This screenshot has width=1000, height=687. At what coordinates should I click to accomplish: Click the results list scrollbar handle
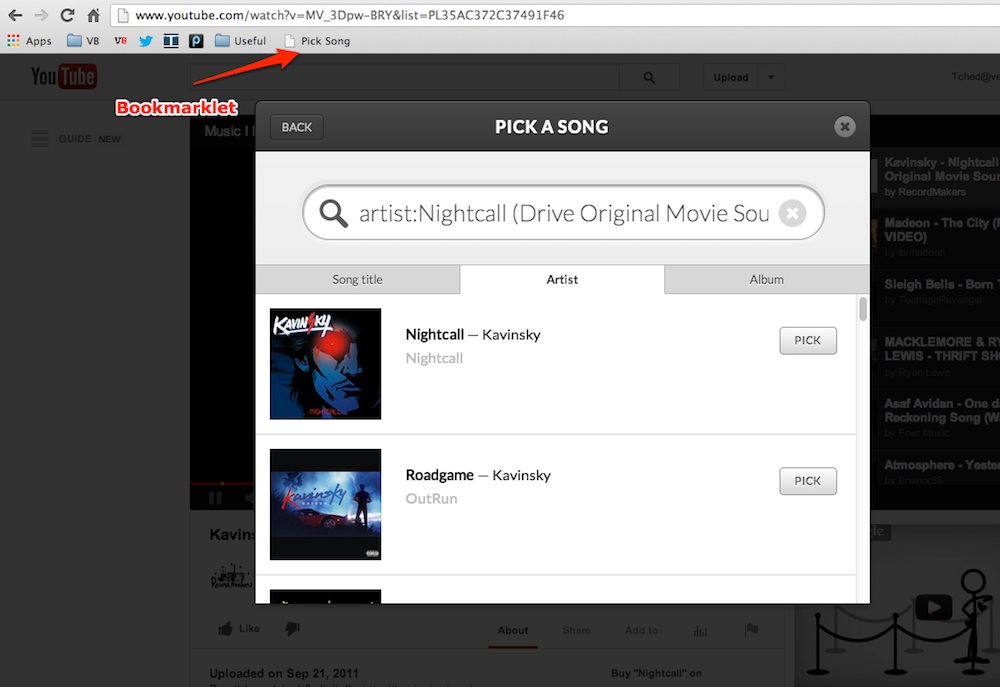[863, 309]
